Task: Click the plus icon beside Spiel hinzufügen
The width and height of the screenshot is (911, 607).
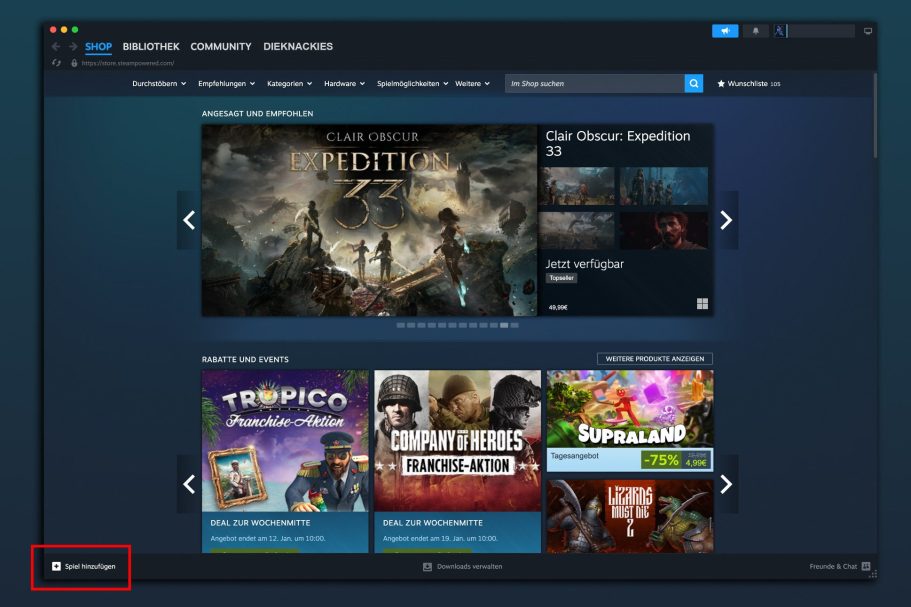Action: (56, 566)
